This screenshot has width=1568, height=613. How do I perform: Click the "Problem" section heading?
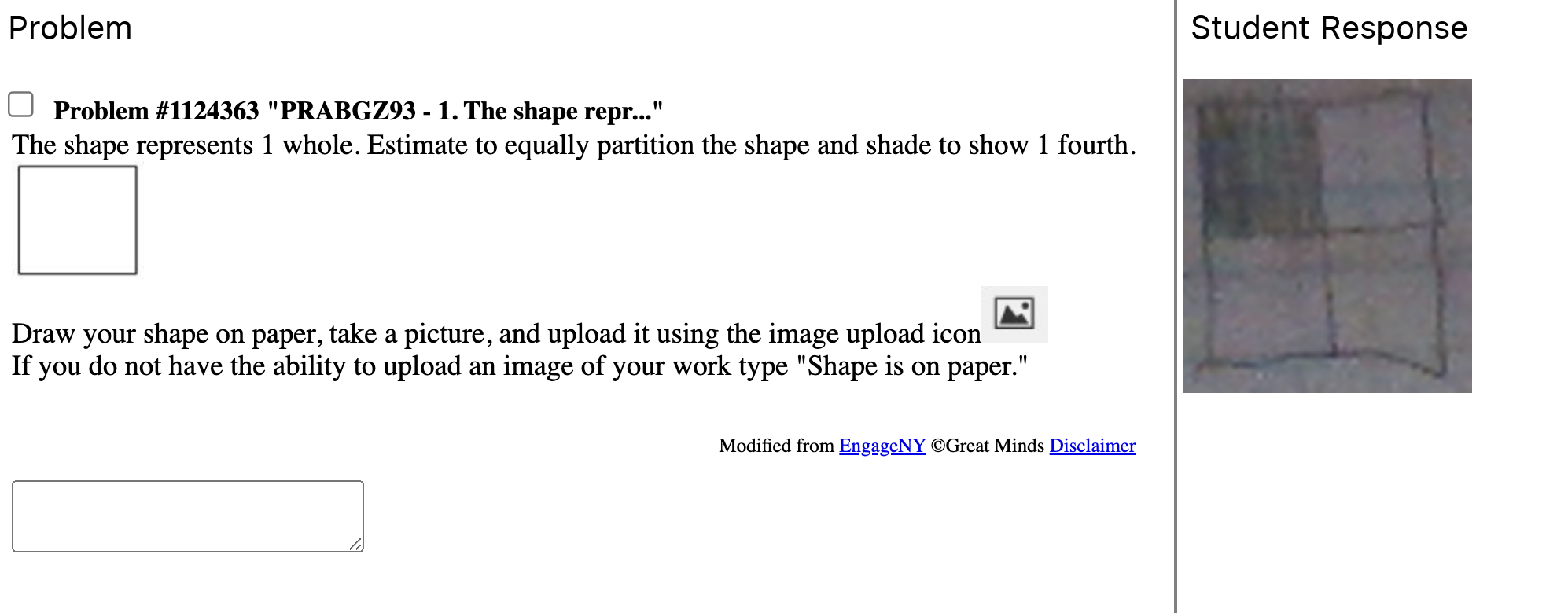(x=70, y=28)
